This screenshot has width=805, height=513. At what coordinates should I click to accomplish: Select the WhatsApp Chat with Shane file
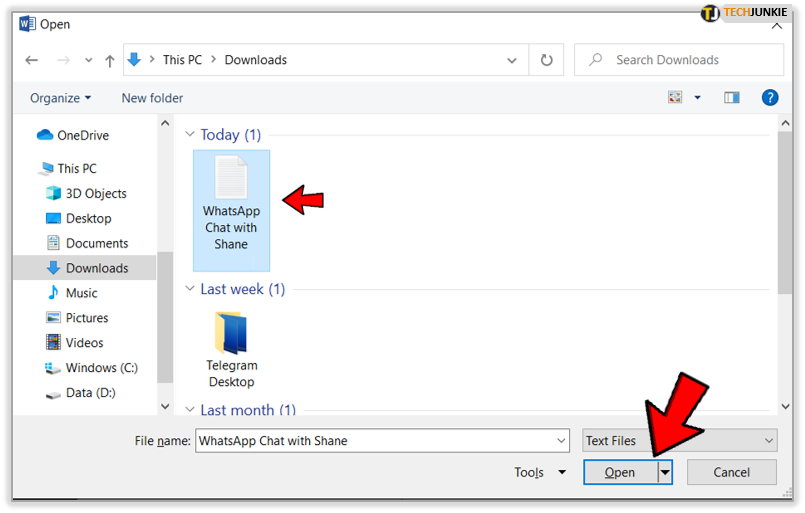pos(231,210)
